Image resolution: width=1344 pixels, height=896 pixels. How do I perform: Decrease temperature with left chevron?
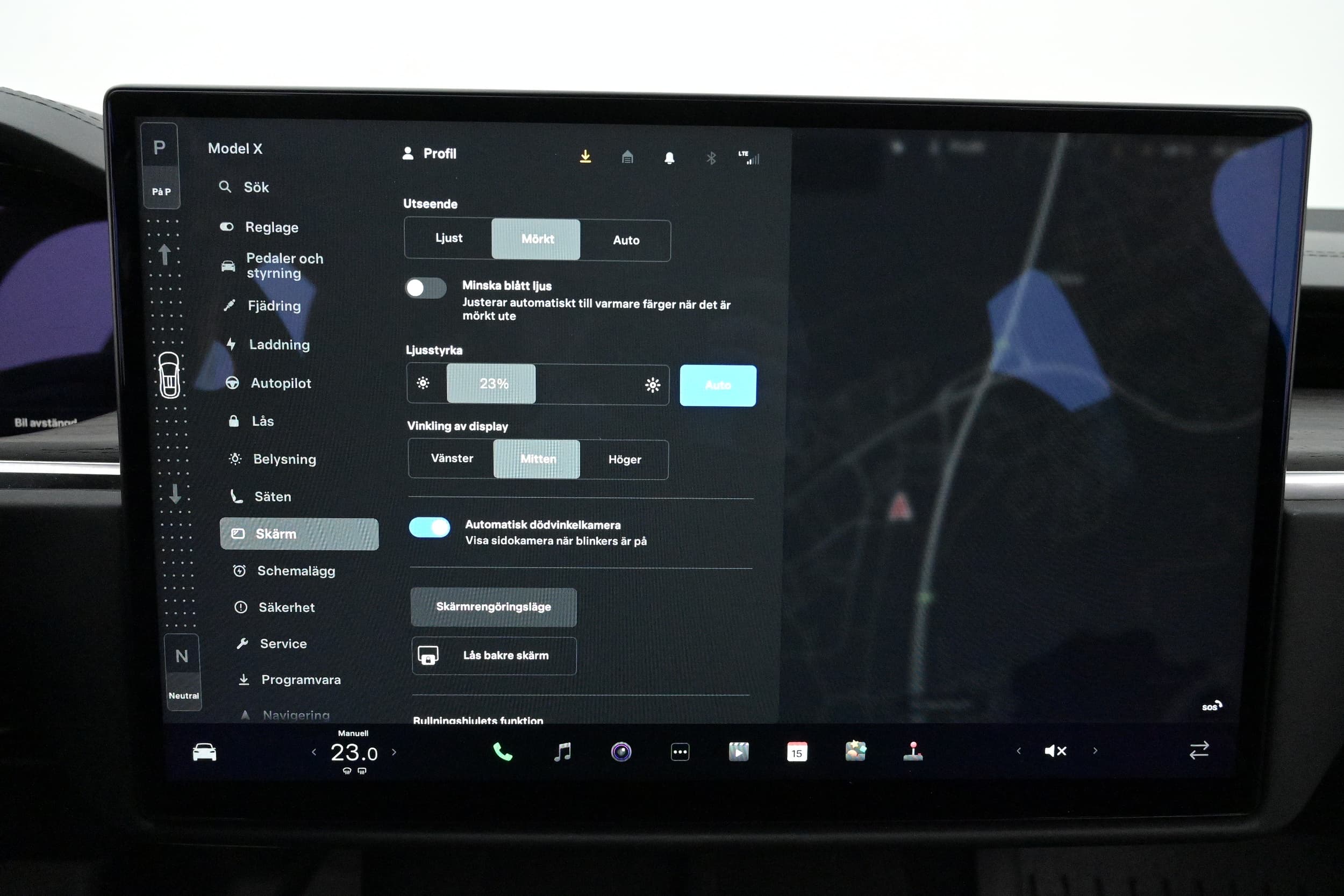(314, 752)
